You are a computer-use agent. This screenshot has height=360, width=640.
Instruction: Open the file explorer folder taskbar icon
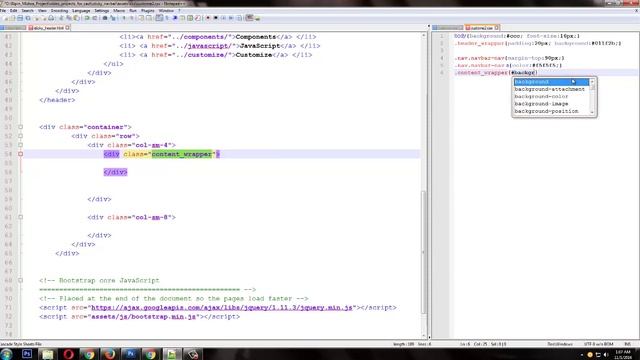tap(48, 354)
